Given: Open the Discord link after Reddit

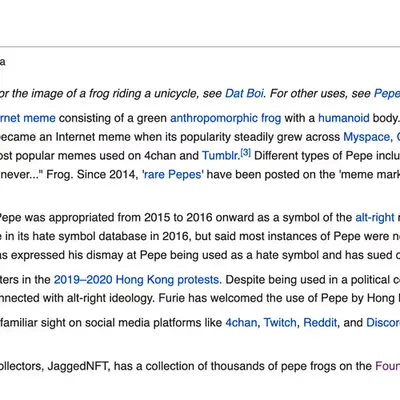Looking at the screenshot, I should 383,323.
